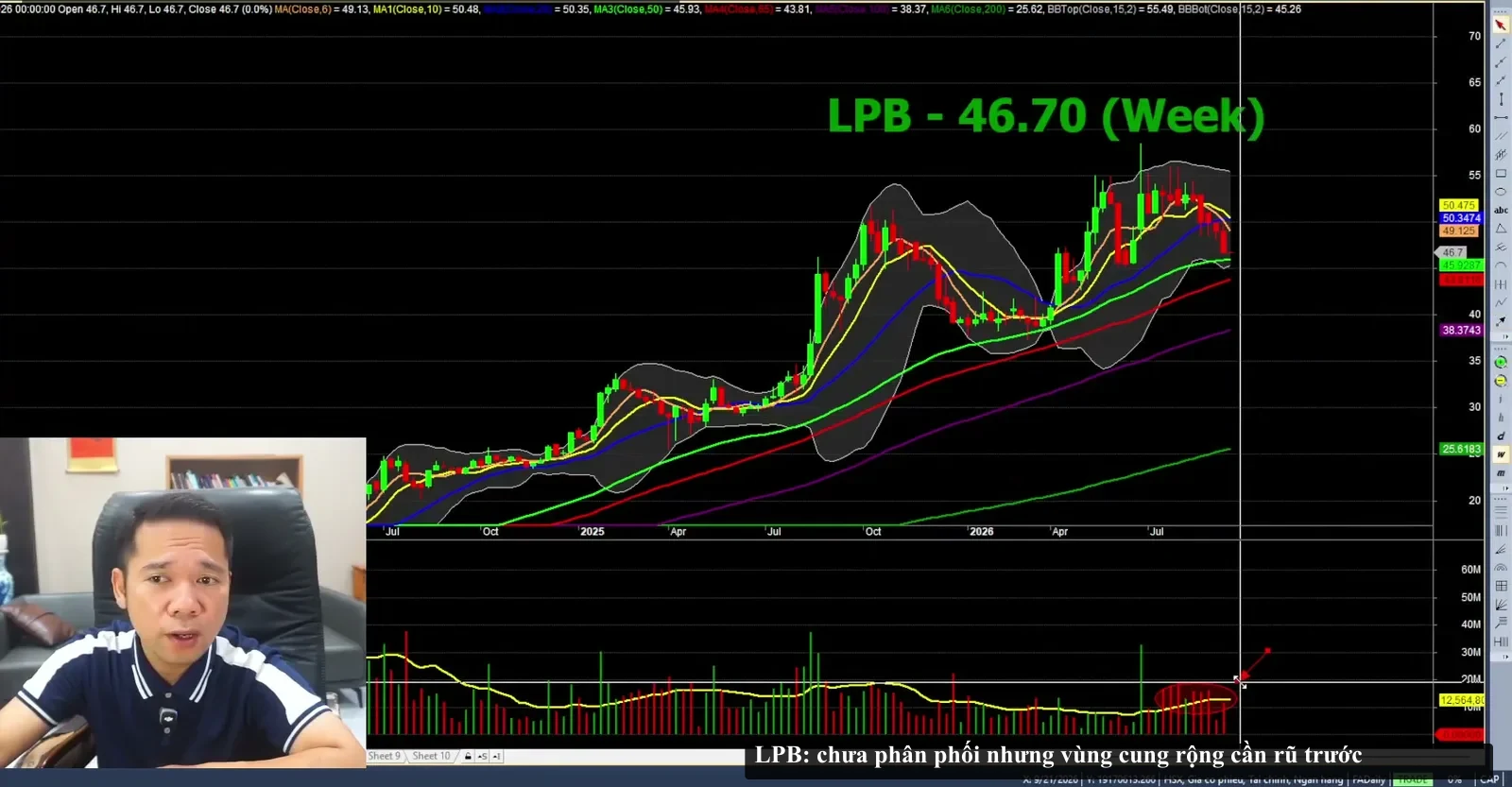Select the Horizontal line drawing tool
Screen dimensions: 1512x787
1501,117
